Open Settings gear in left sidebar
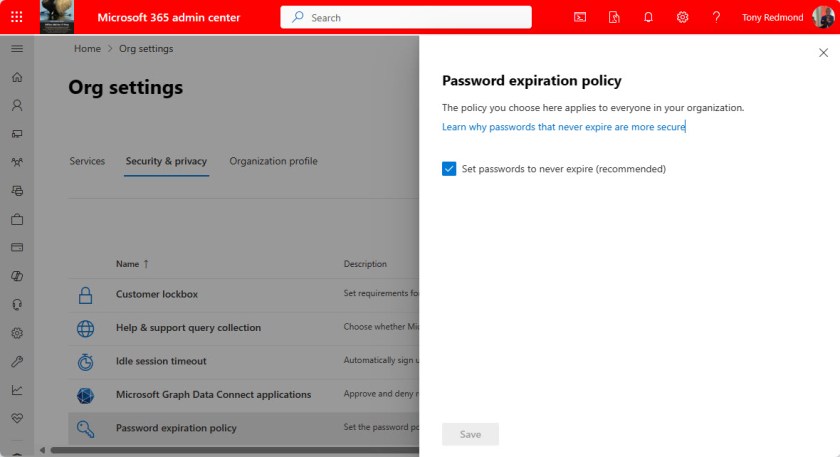840x457 pixels. coord(17,333)
